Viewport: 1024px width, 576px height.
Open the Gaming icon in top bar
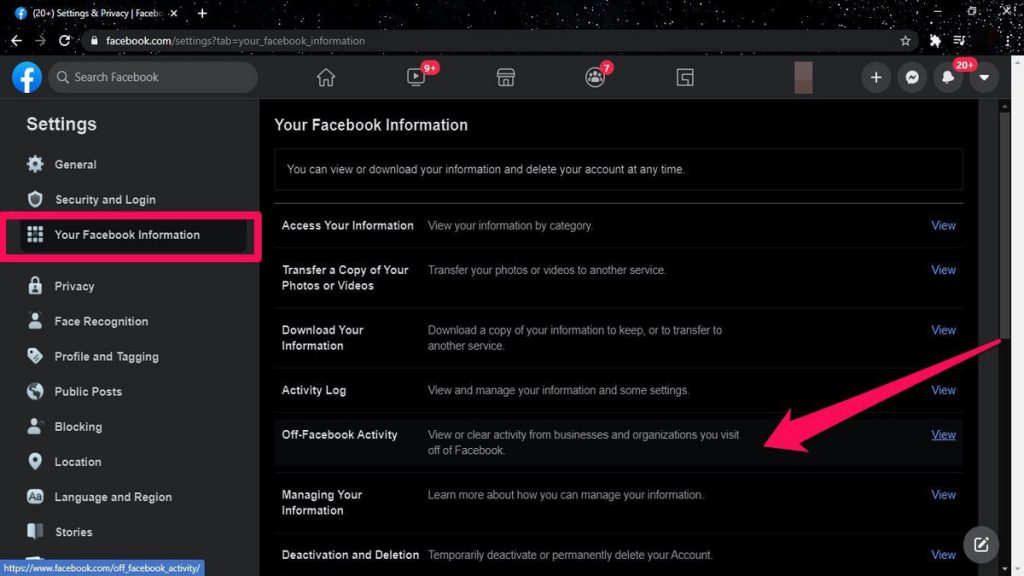(x=685, y=77)
